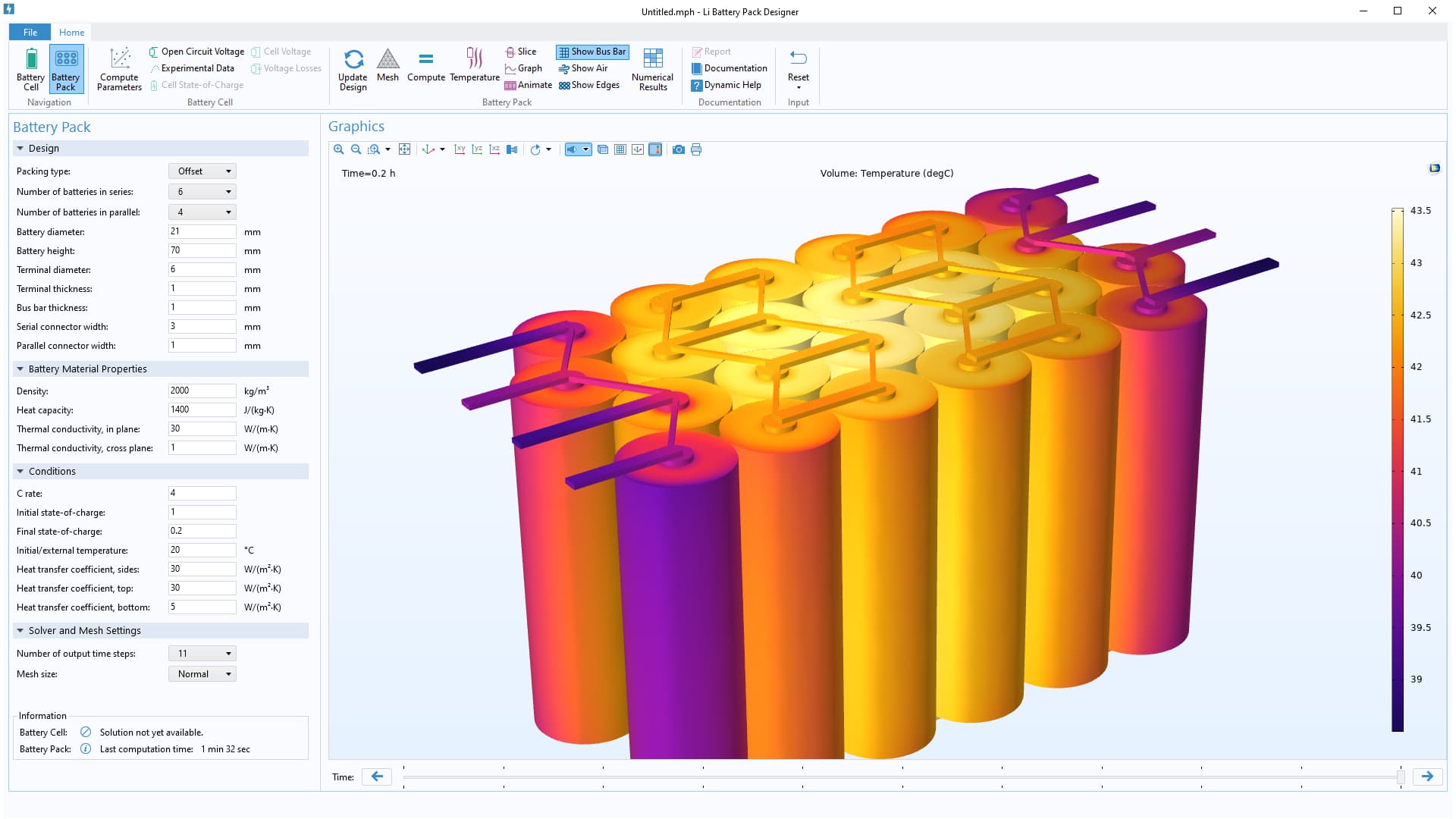Screen dimensions: 1456x819
Task: Click the Zoom Extents icon
Action: click(x=404, y=149)
